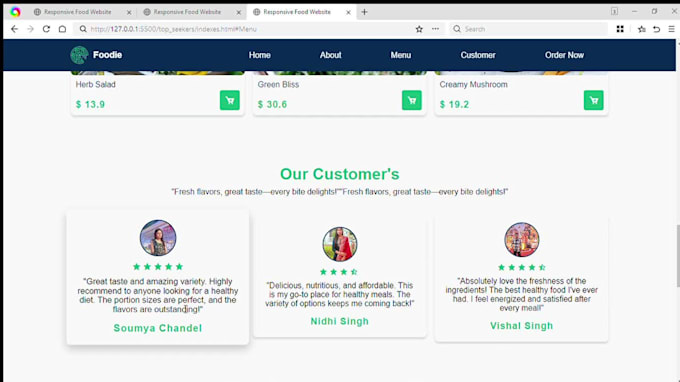Click the window counter icon in the title bar
Image resolution: width=680 pixels, height=382 pixels.
[615, 12]
